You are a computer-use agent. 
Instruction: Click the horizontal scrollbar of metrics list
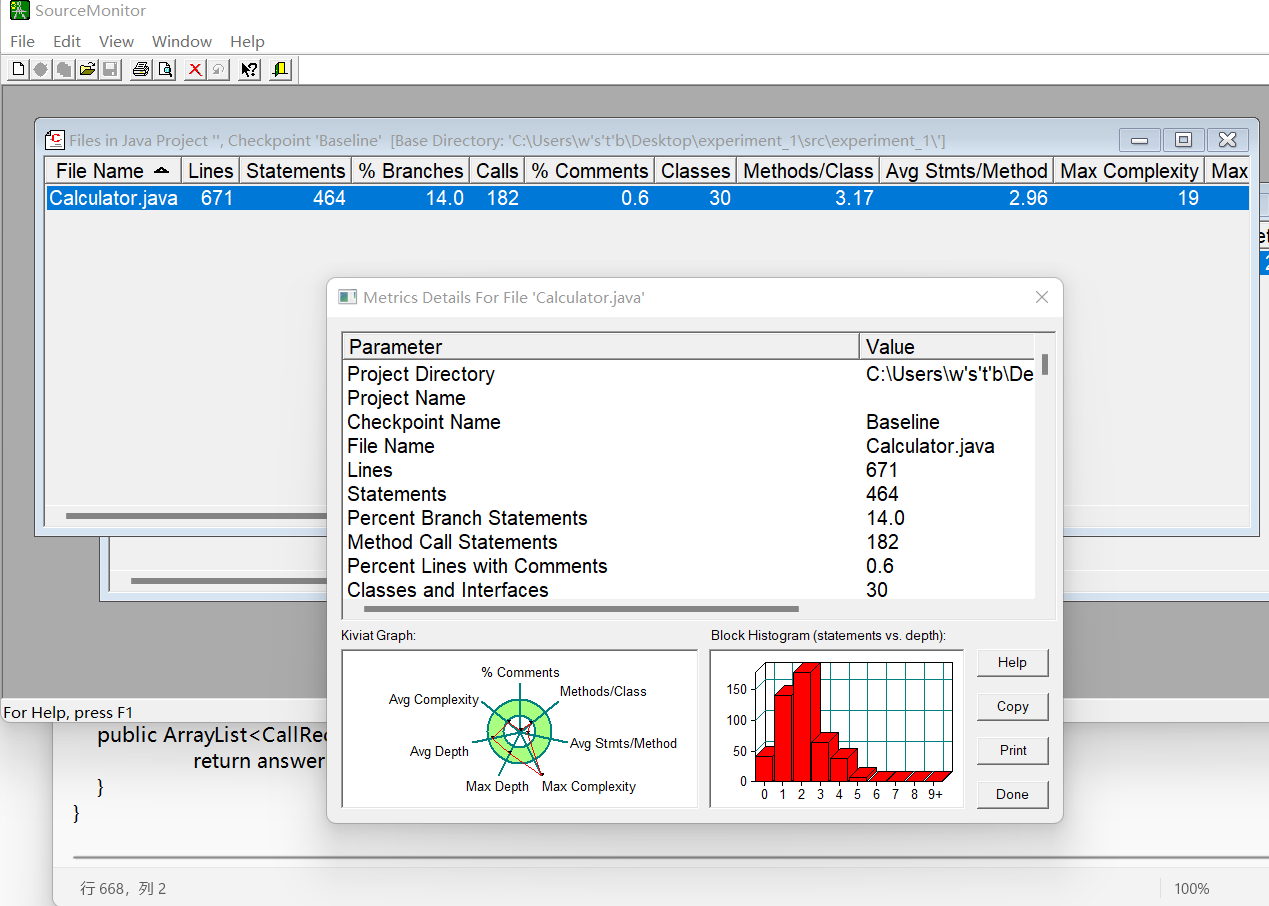coord(581,608)
